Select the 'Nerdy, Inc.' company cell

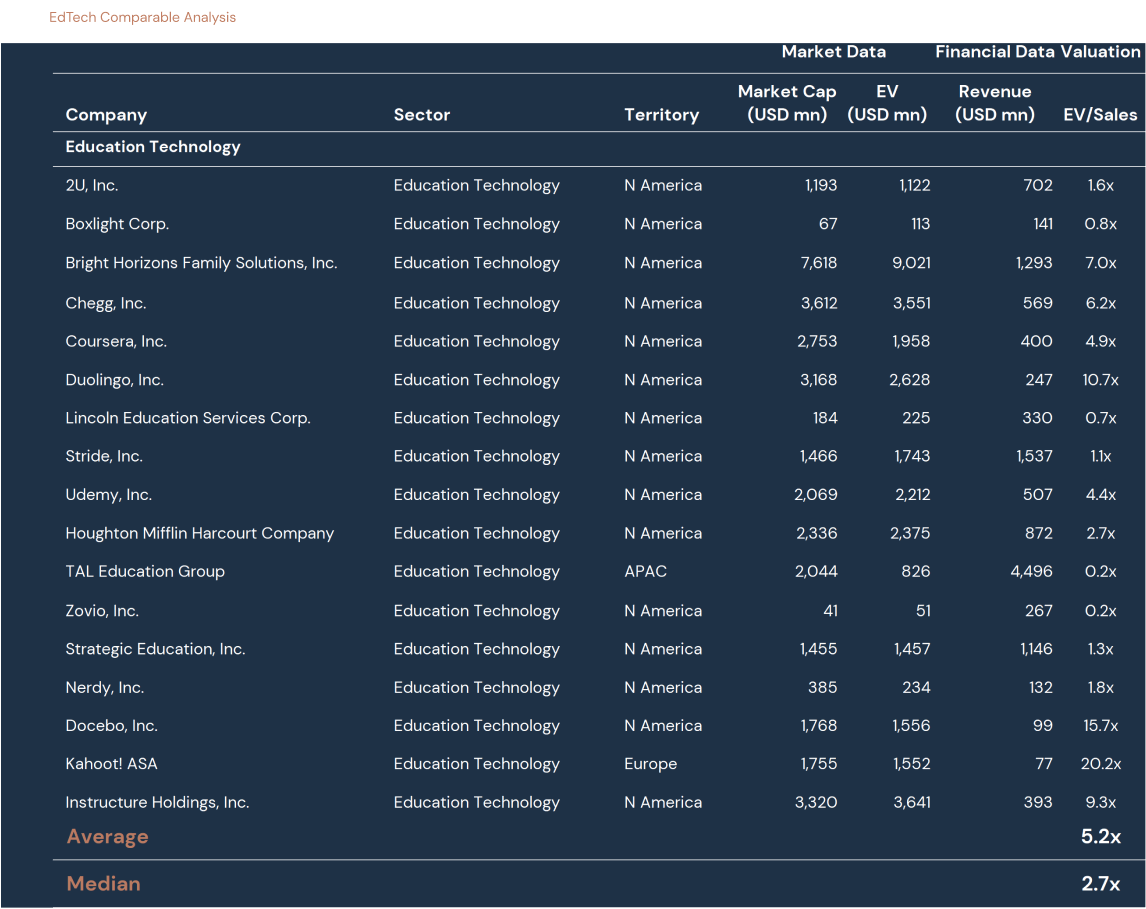tap(105, 688)
